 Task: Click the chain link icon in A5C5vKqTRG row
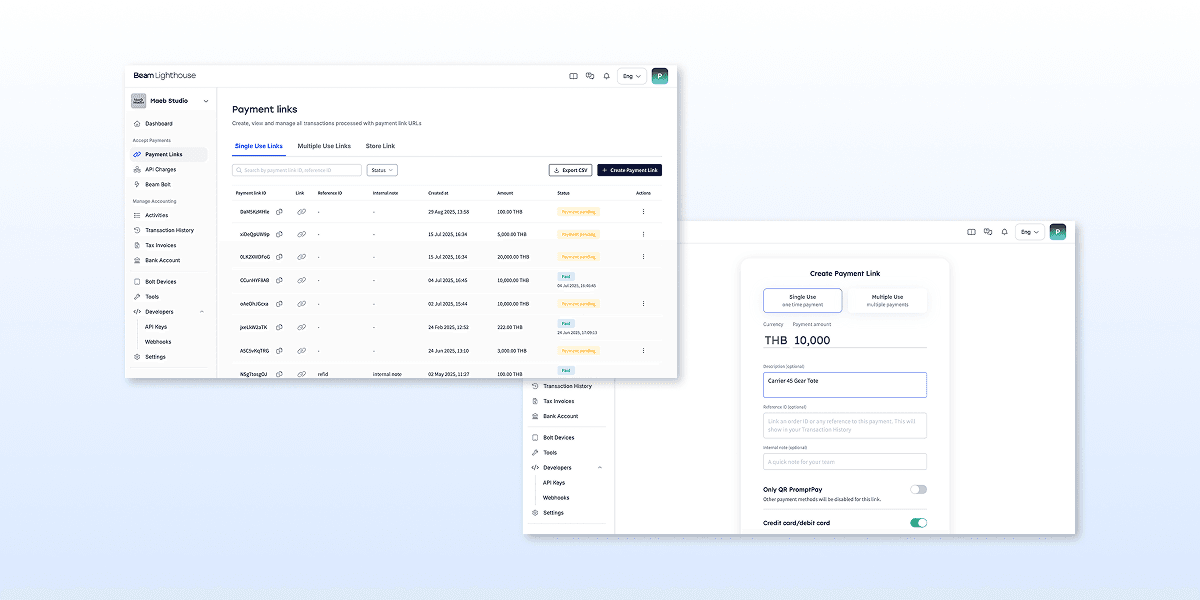(301, 351)
